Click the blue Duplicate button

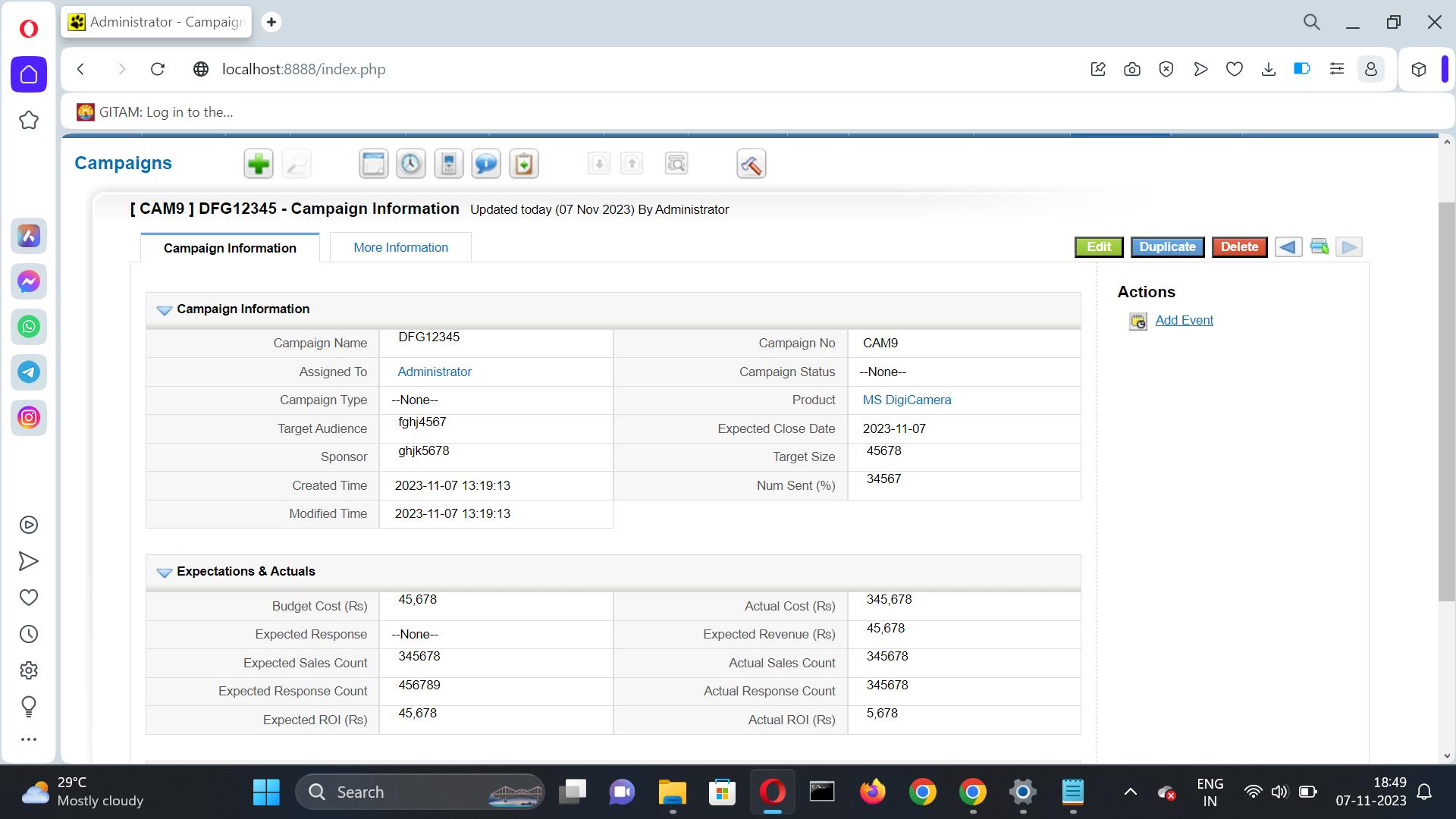coord(1167,247)
